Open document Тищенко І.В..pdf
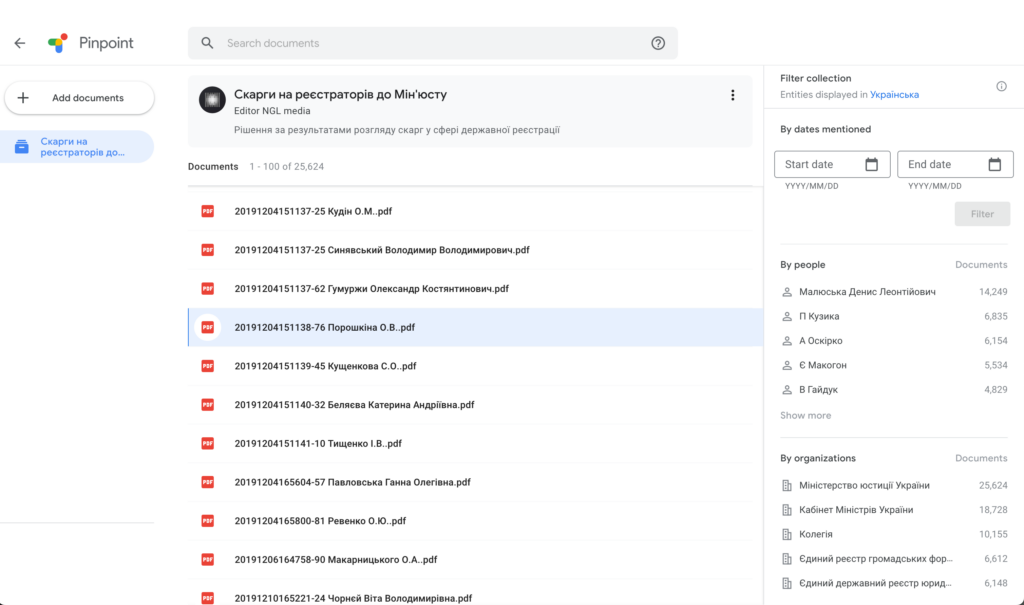 click(x=317, y=443)
